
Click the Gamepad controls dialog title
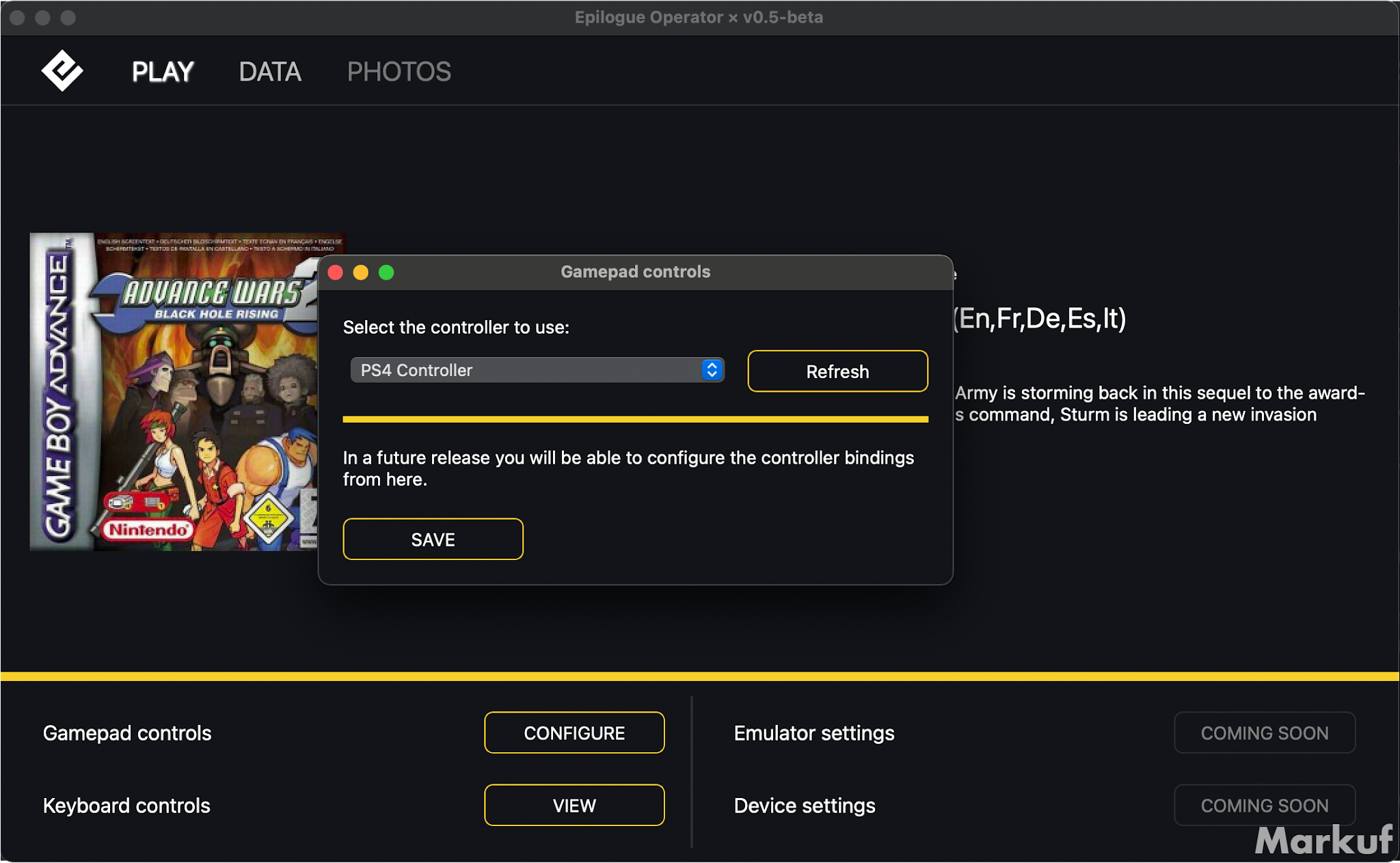click(x=635, y=272)
